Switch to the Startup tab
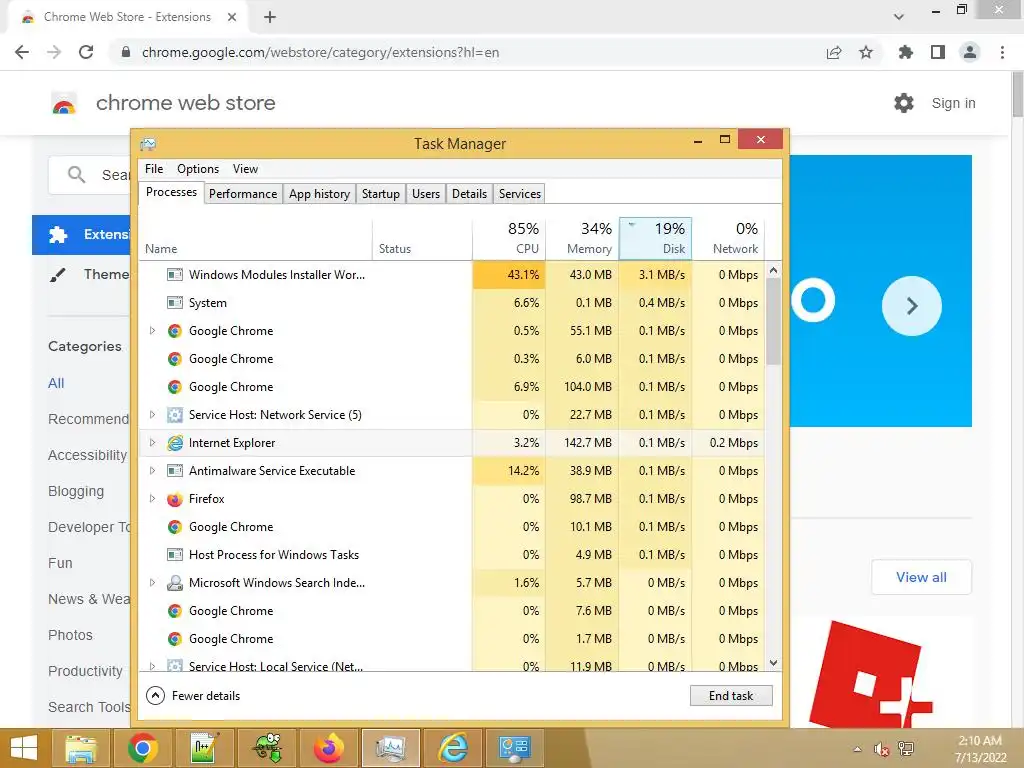The image size is (1024, 768). tap(381, 194)
